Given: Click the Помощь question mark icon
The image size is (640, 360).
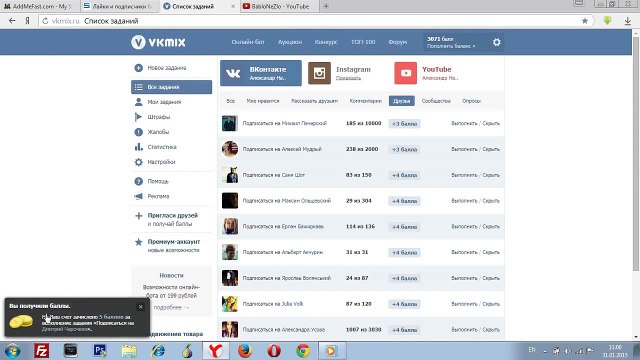Looking at the screenshot, I should [x=138, y=181].
